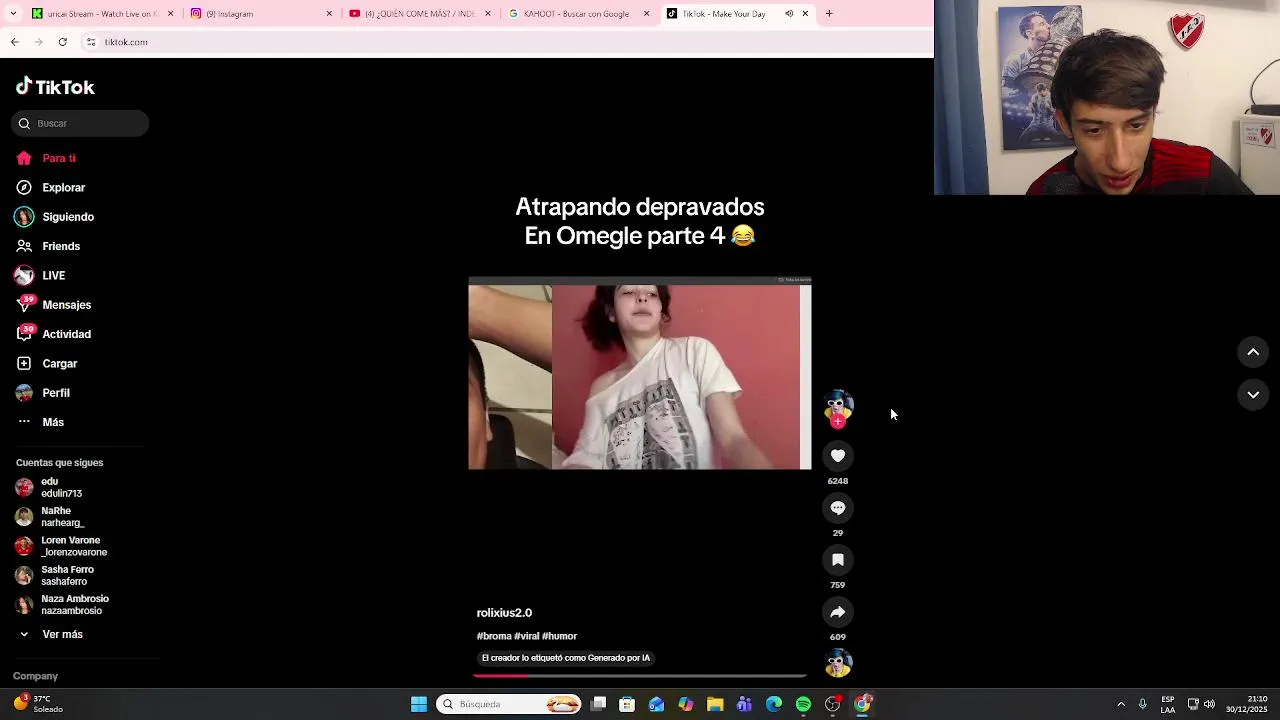Open edu edulin713 account
The image size is (1280, 720).
pyautogui.click(x=50, y=487)
